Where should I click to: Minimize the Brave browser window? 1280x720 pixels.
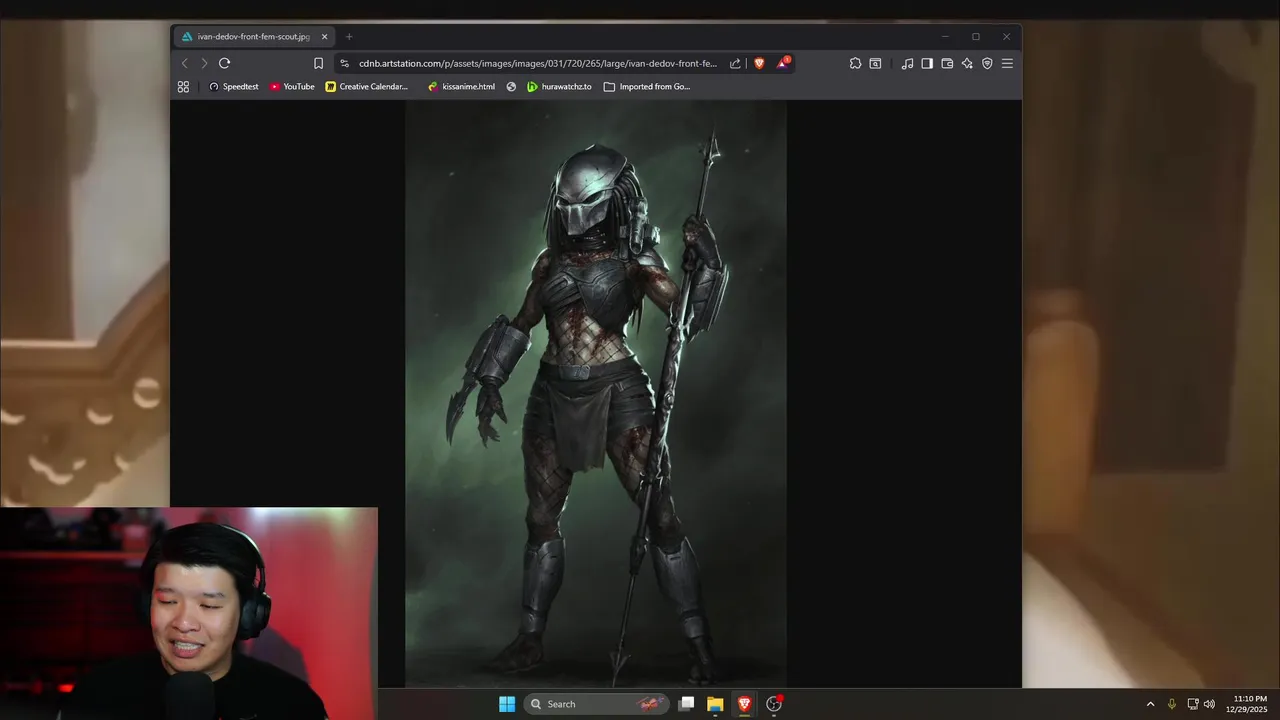945,37
